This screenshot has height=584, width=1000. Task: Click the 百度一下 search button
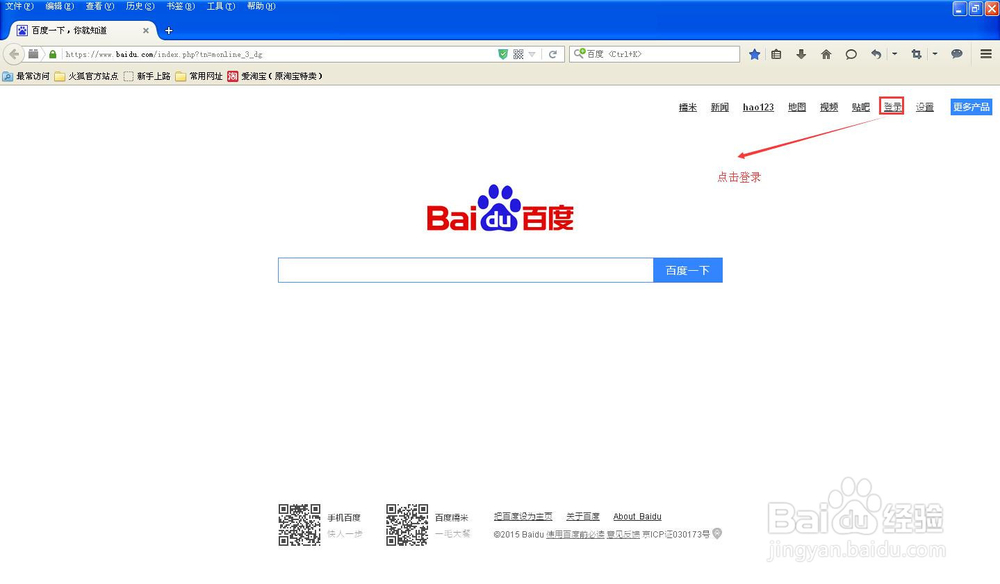point(688,270)
